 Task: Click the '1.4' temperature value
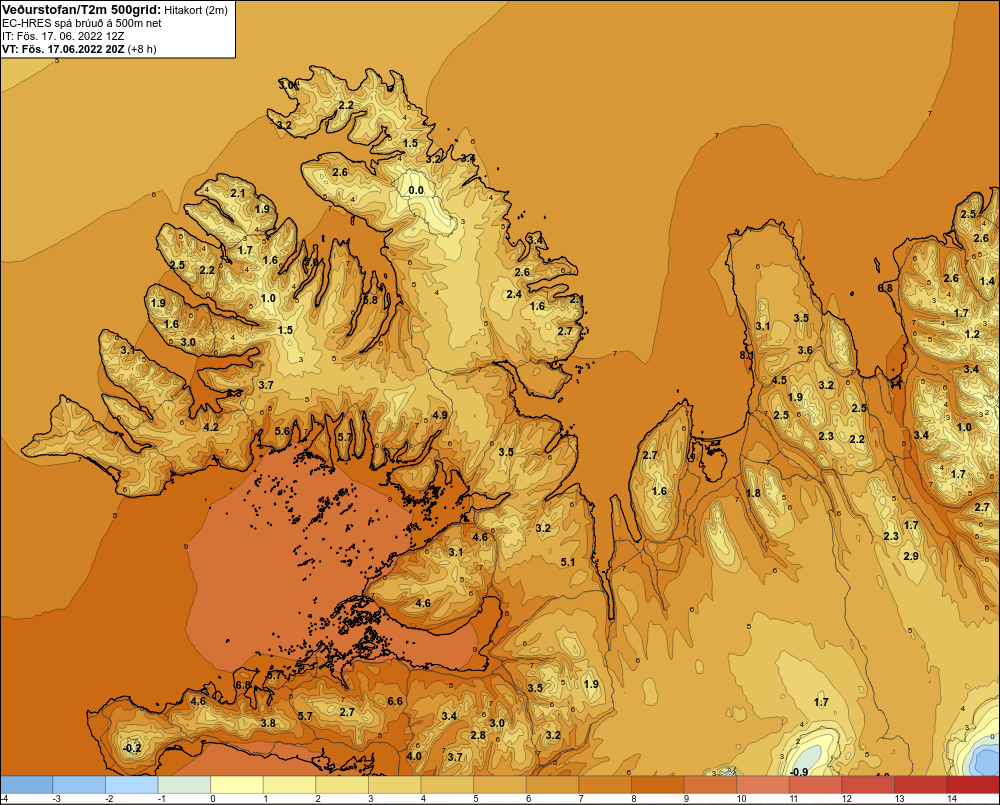pos(987,281)
